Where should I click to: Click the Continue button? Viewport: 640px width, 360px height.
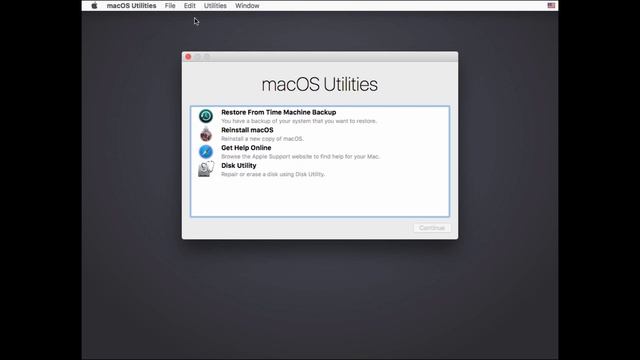[x=432, y=228]
